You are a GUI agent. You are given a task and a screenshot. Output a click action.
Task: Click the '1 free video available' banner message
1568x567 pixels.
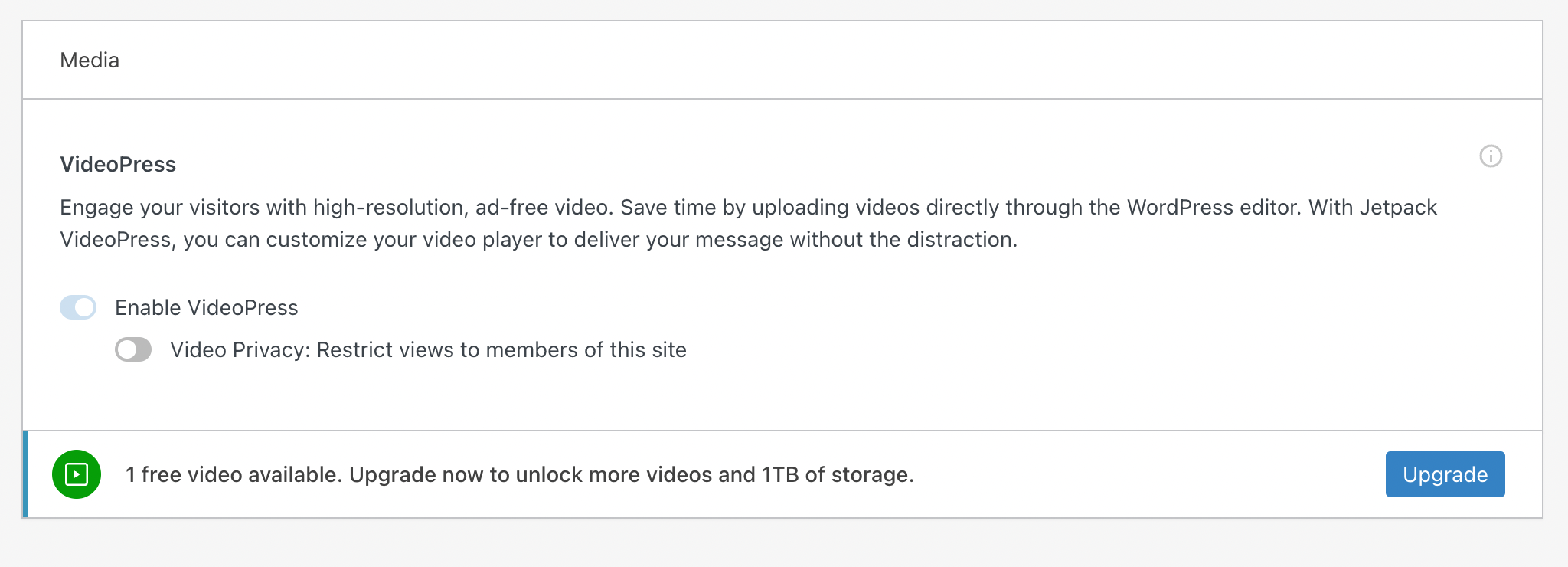(521, 474)
